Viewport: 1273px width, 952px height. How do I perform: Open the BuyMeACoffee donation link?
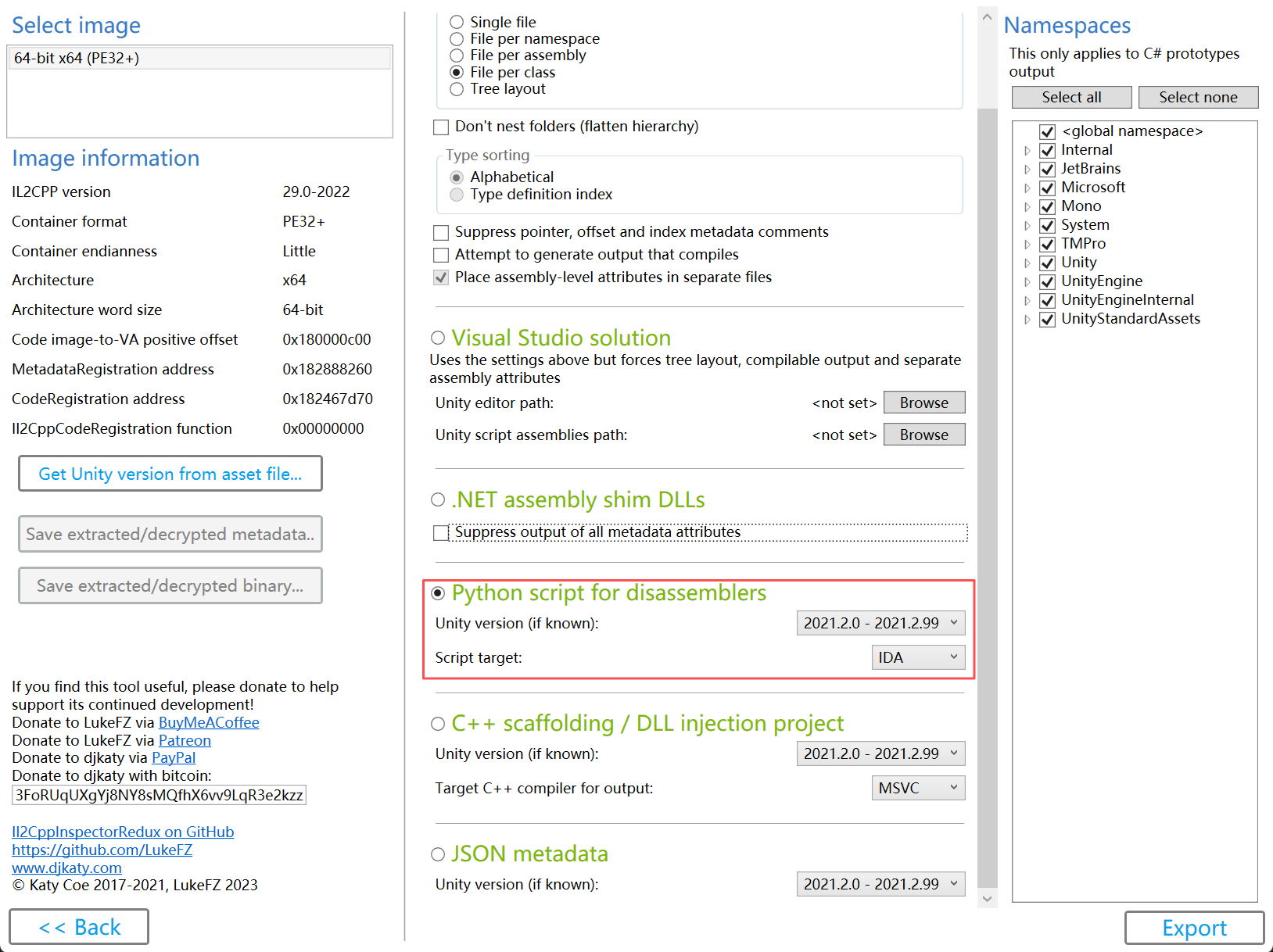pos(209,722)
